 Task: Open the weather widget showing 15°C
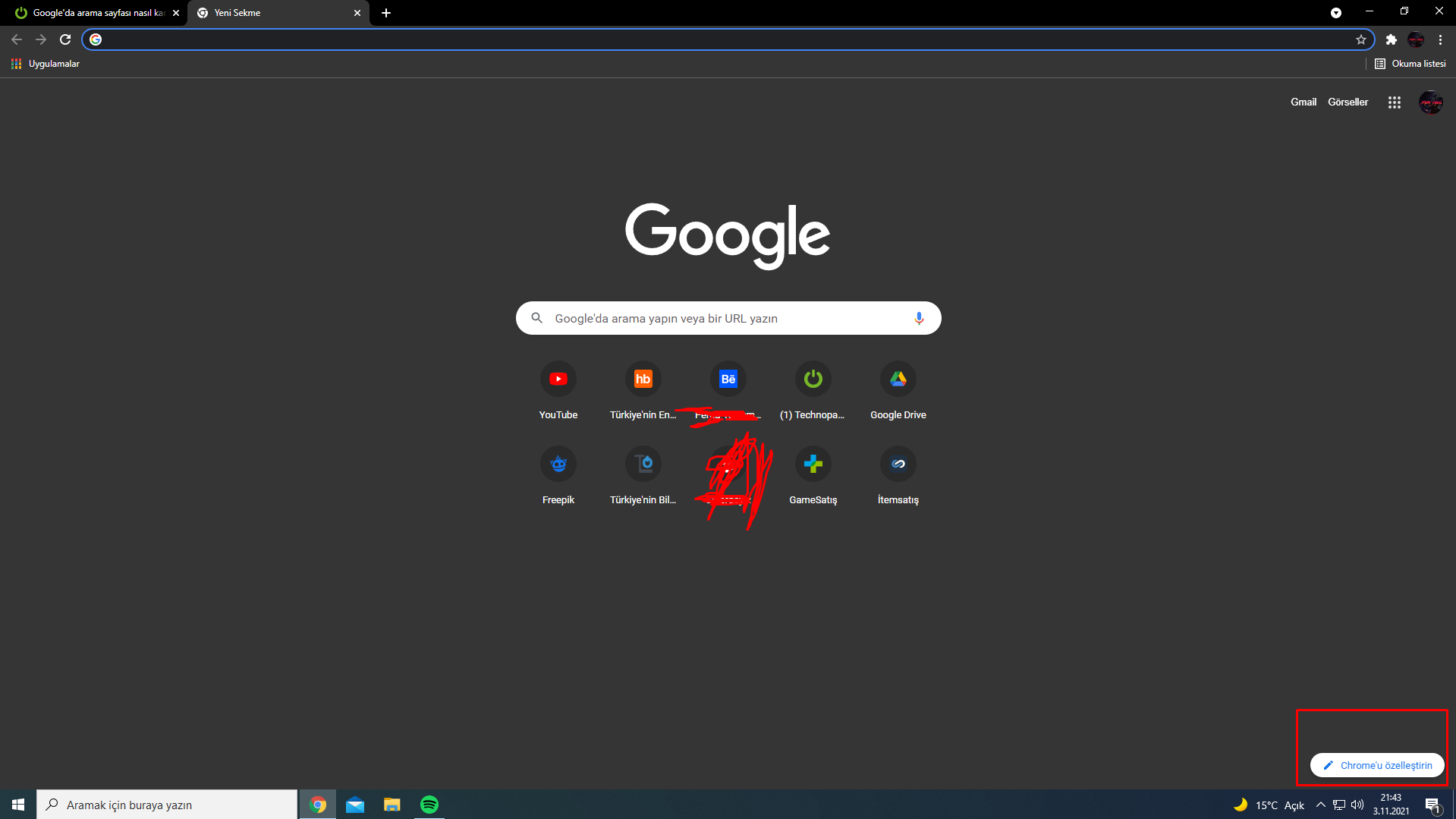[1269, 805]
